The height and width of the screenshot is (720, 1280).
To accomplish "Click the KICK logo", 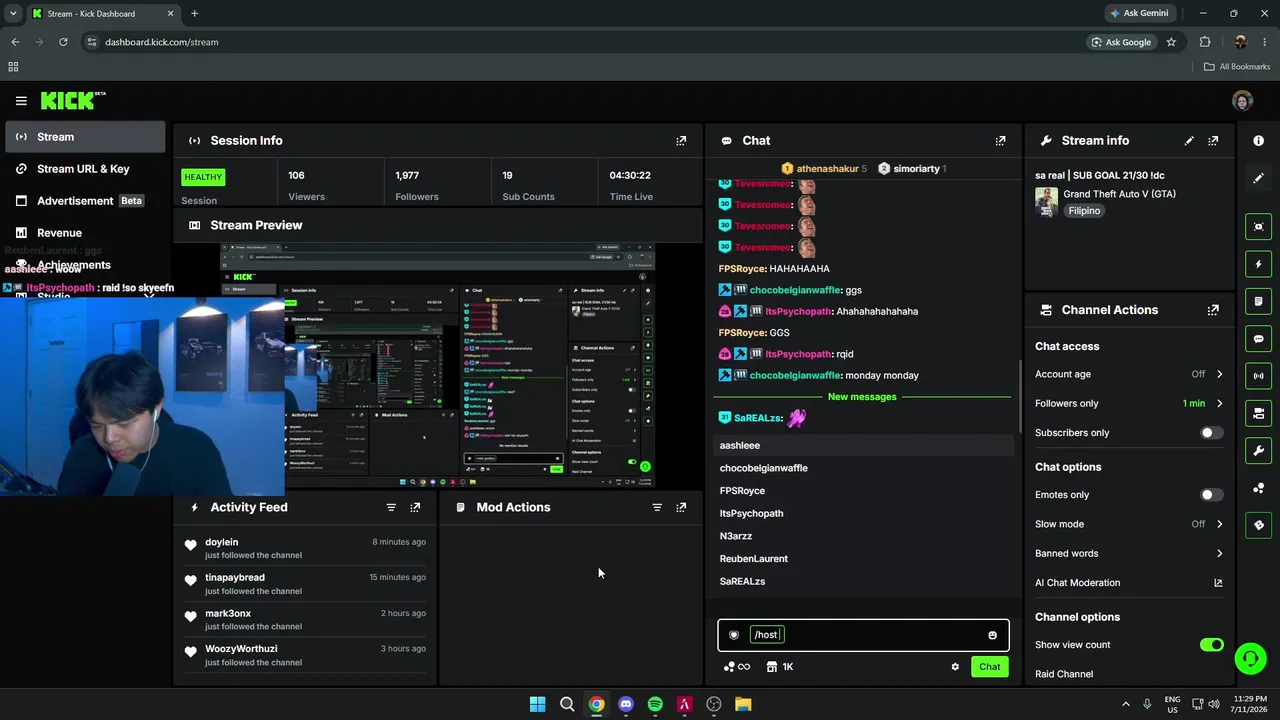I will 72,100.
